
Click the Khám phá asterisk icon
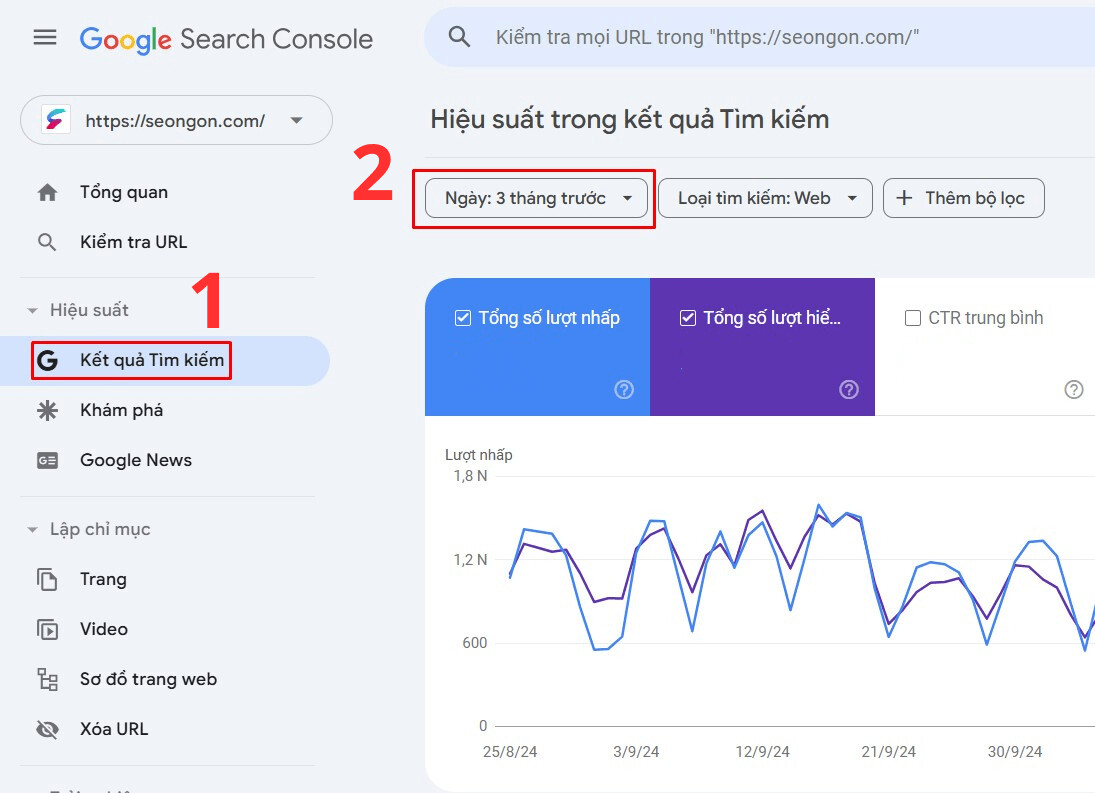click(x=47, y=410)
